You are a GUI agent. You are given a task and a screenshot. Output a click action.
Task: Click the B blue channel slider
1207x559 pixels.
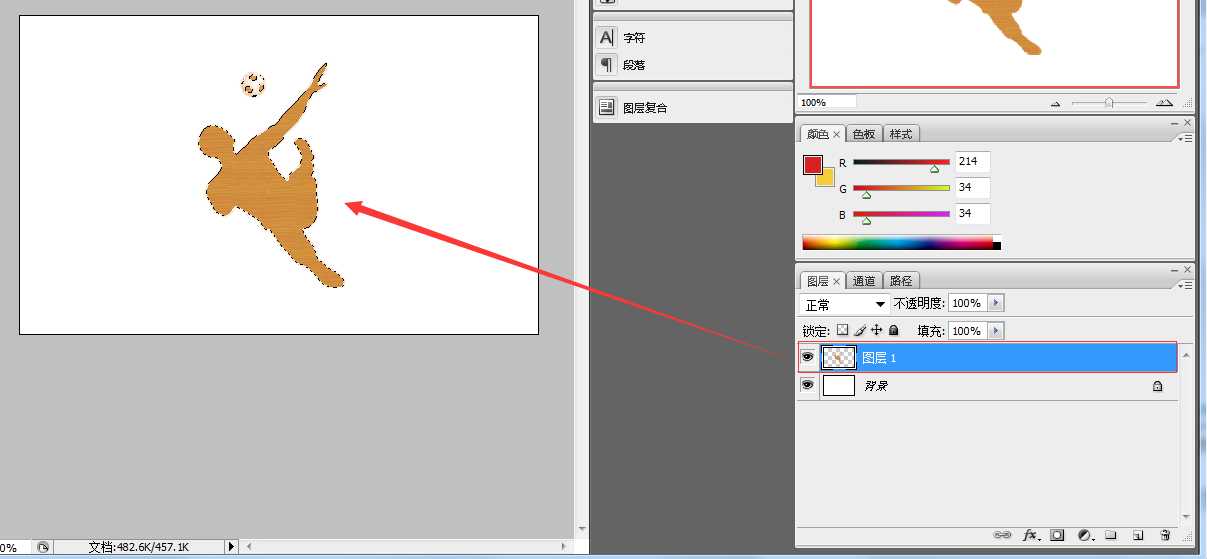point(901,214)
